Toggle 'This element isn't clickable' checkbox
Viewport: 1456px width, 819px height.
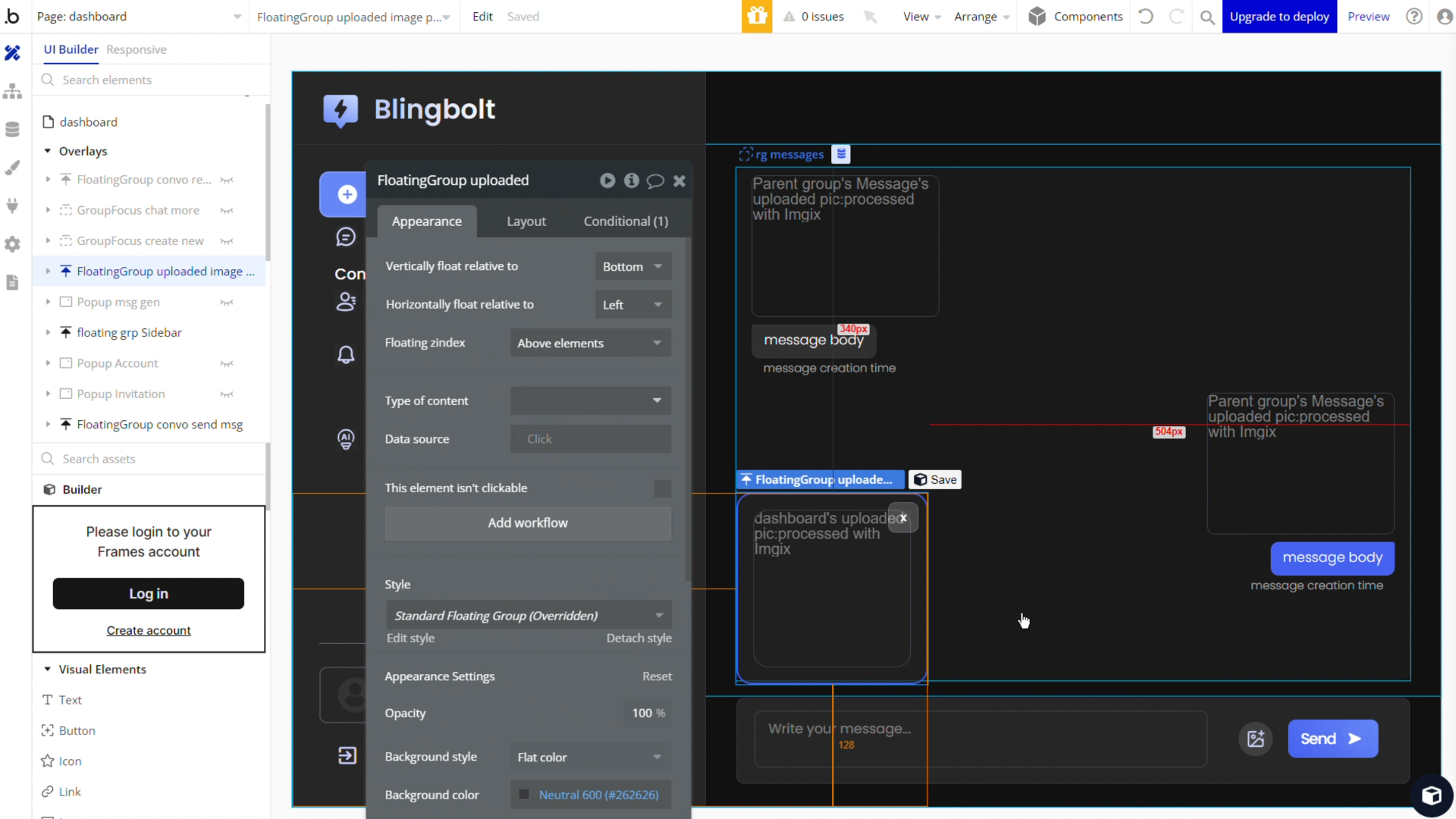[662, 488]
